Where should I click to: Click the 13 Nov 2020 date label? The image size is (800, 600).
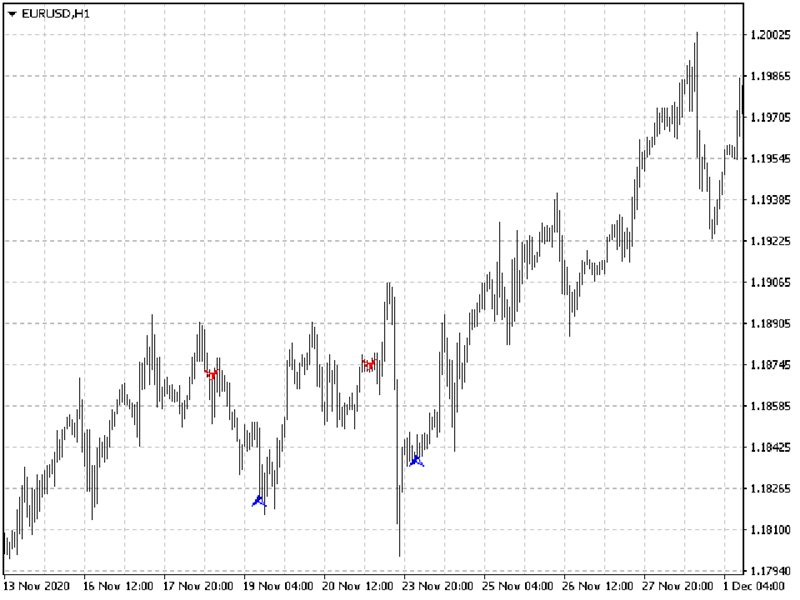coord(37,586)
